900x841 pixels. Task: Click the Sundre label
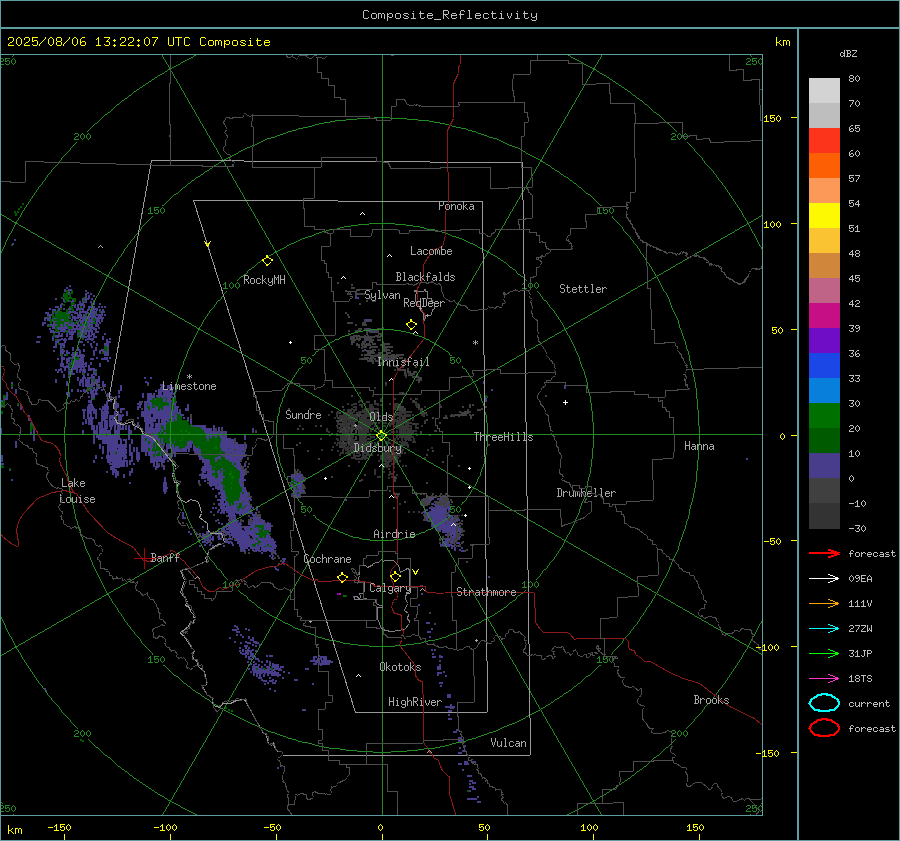click(303, 414)
